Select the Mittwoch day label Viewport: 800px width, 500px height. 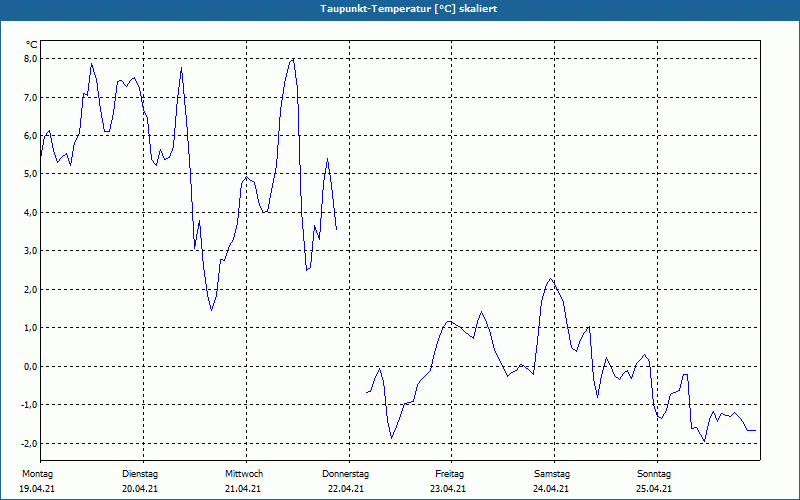[x=244, y=474]
